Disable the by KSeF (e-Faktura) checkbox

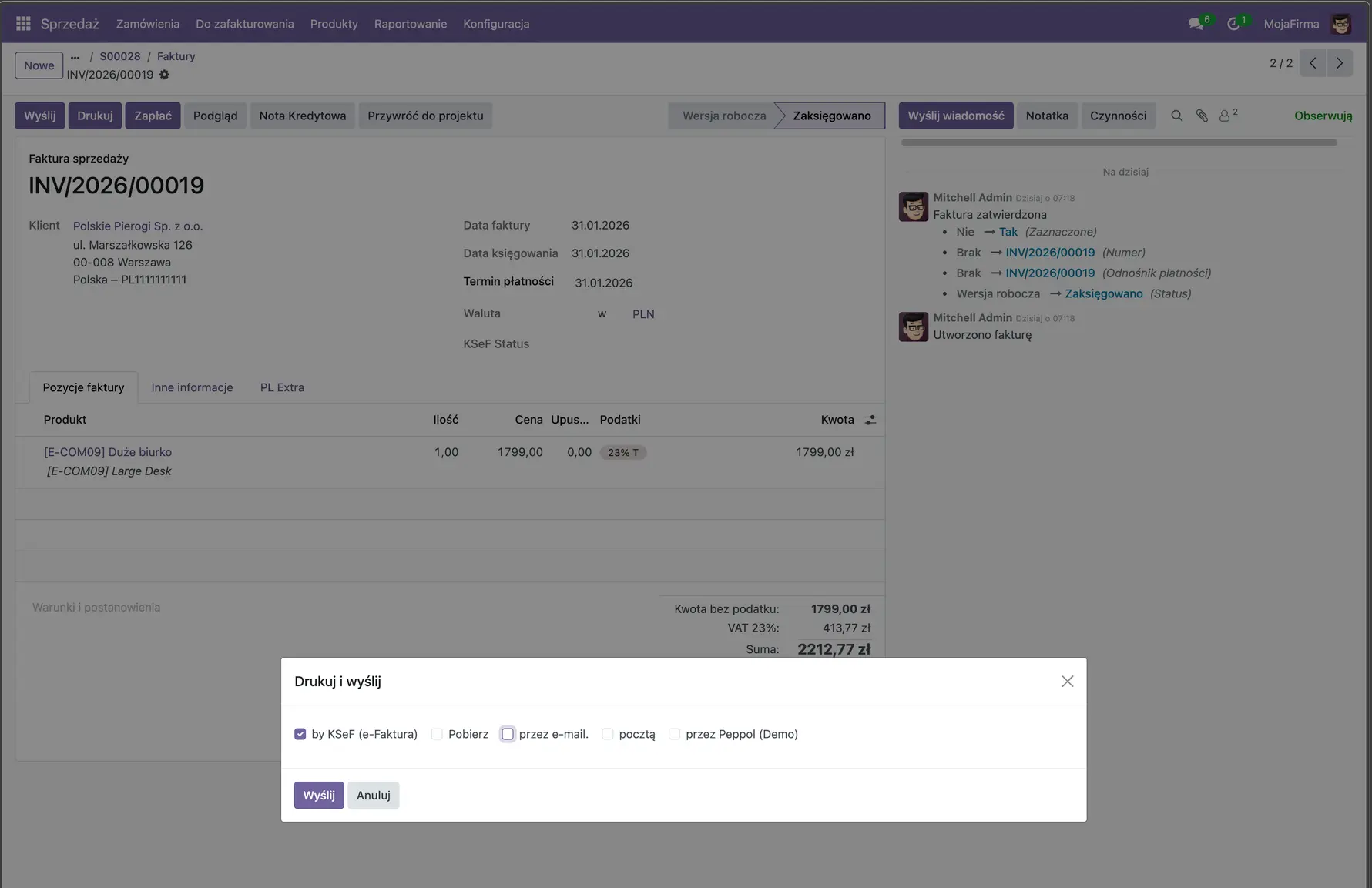(x=300, y=734)
